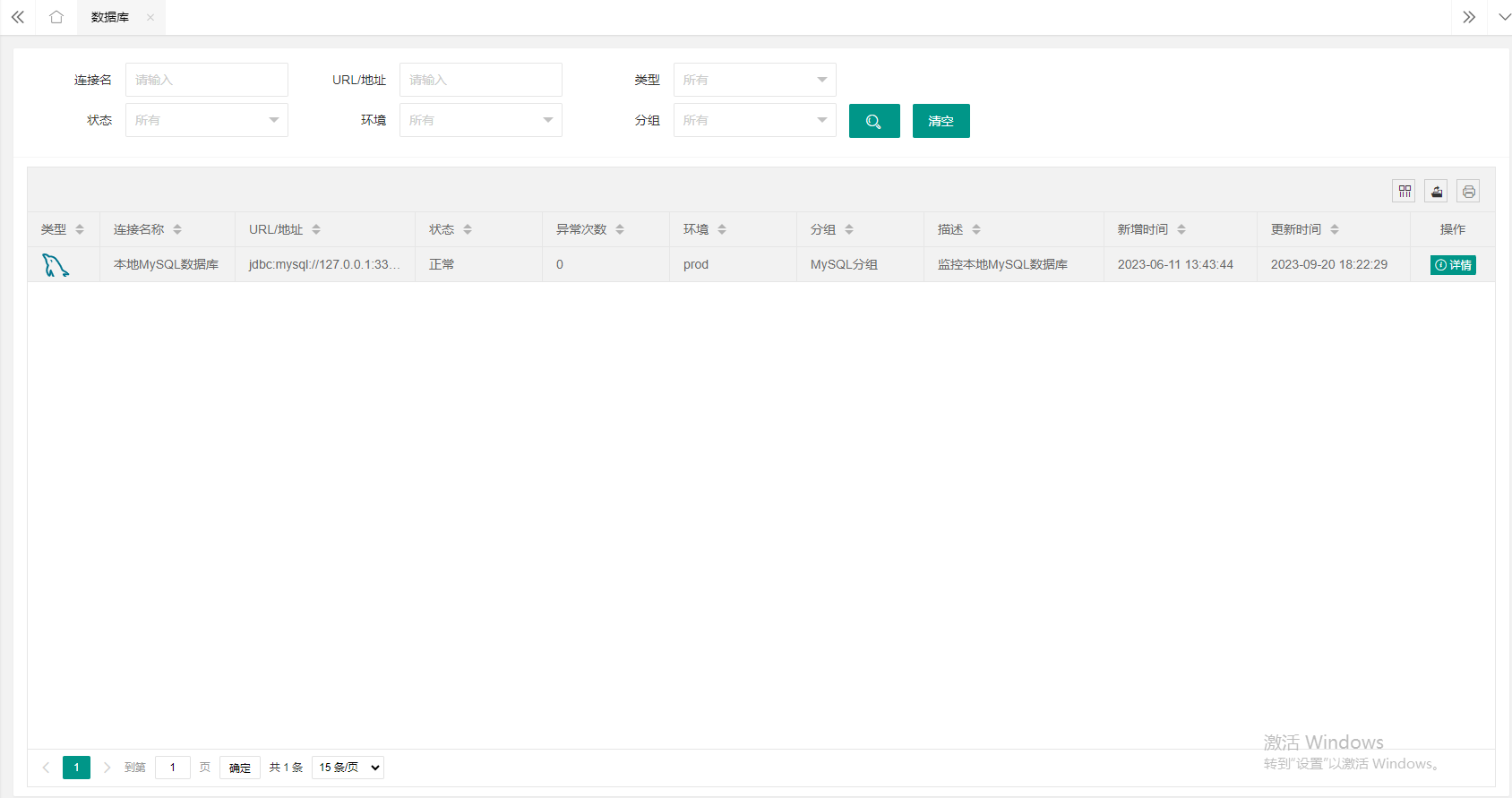Open the home tab icon
The width and height of the screenshot is (1512, 798).
(56, 17)
